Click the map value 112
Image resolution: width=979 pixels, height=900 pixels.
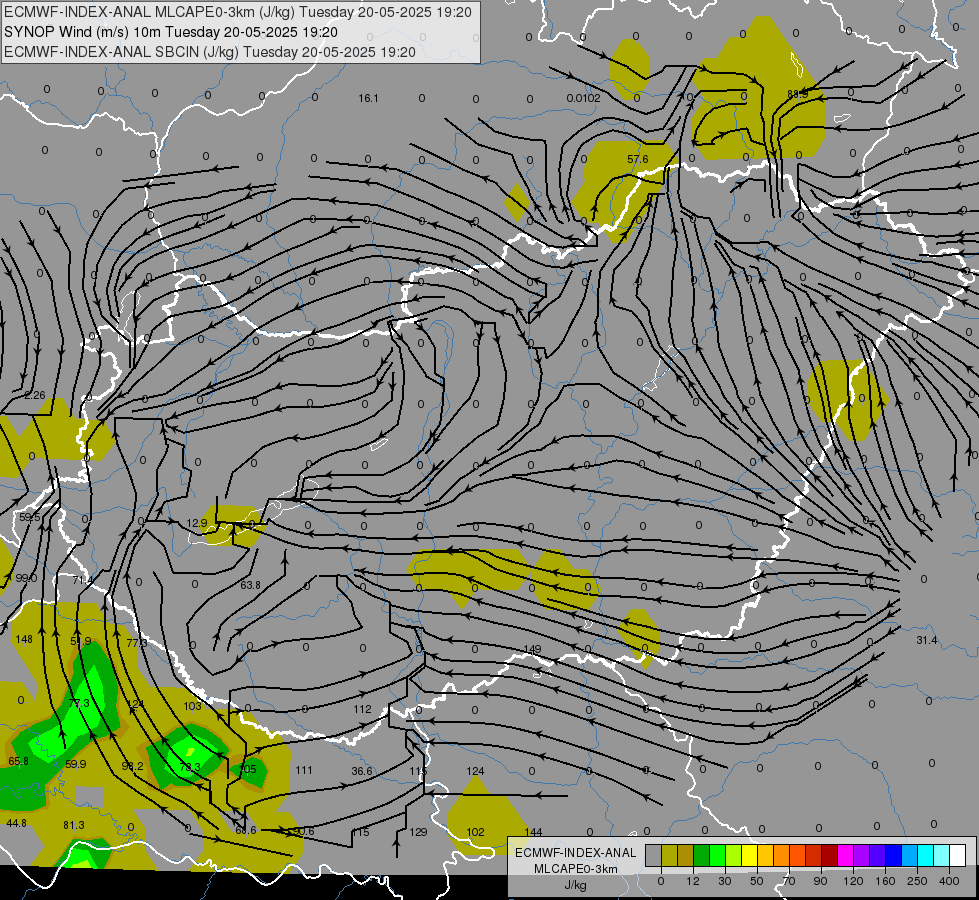coord(362,709)
